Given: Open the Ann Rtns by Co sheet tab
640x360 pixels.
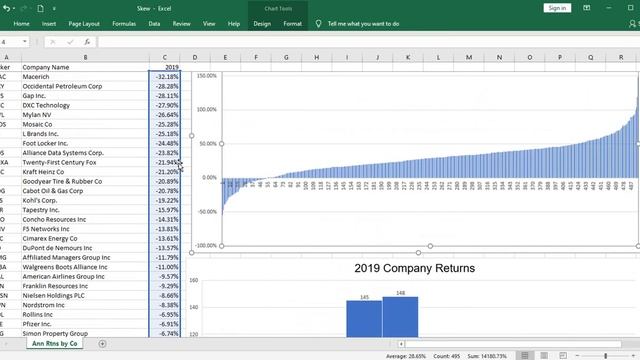Looking at the screenshot, I should (55, 344).
